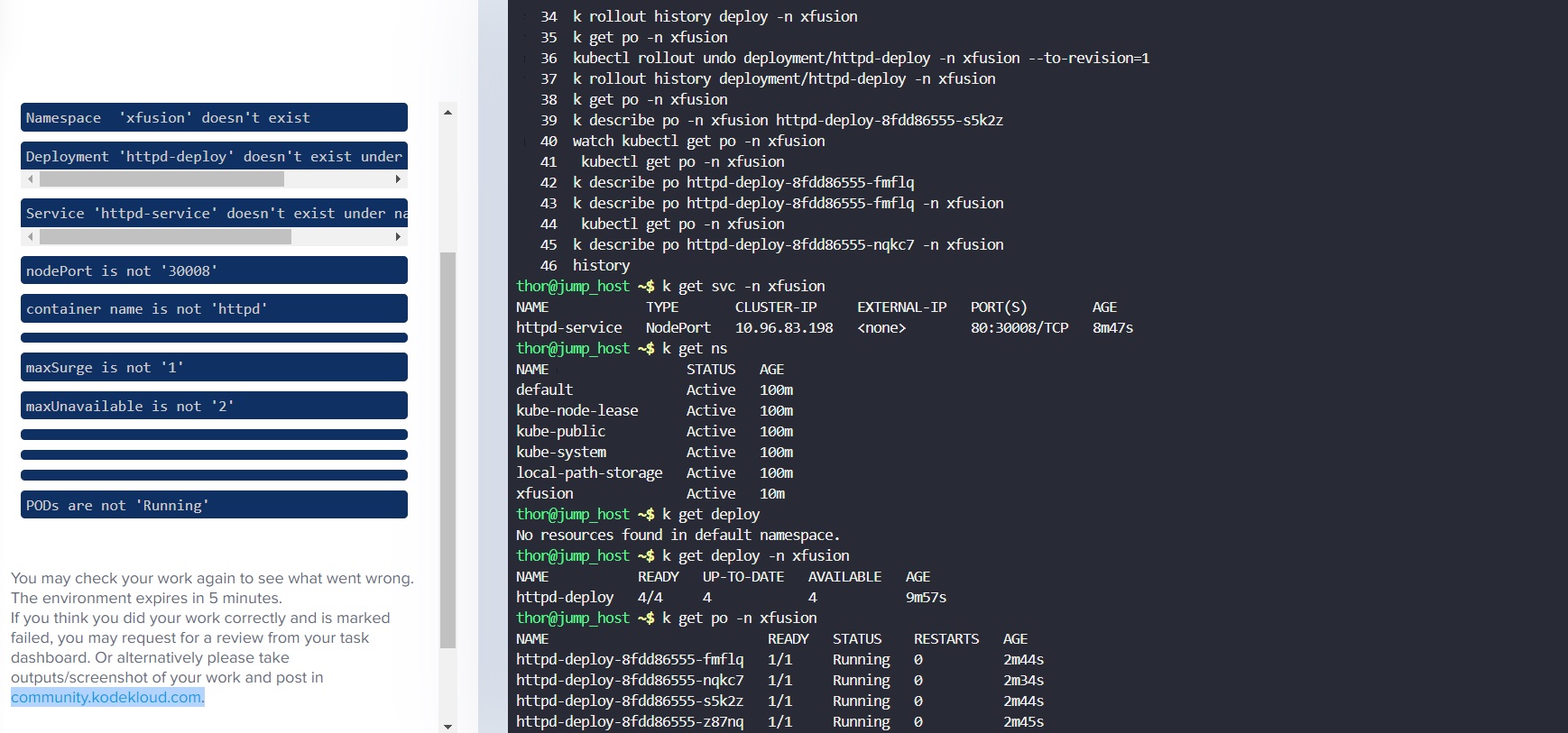The width and height of the screenshot is (1568, 733).
Task: Click the pod age "2m34s"
Action: [1024, 680]
